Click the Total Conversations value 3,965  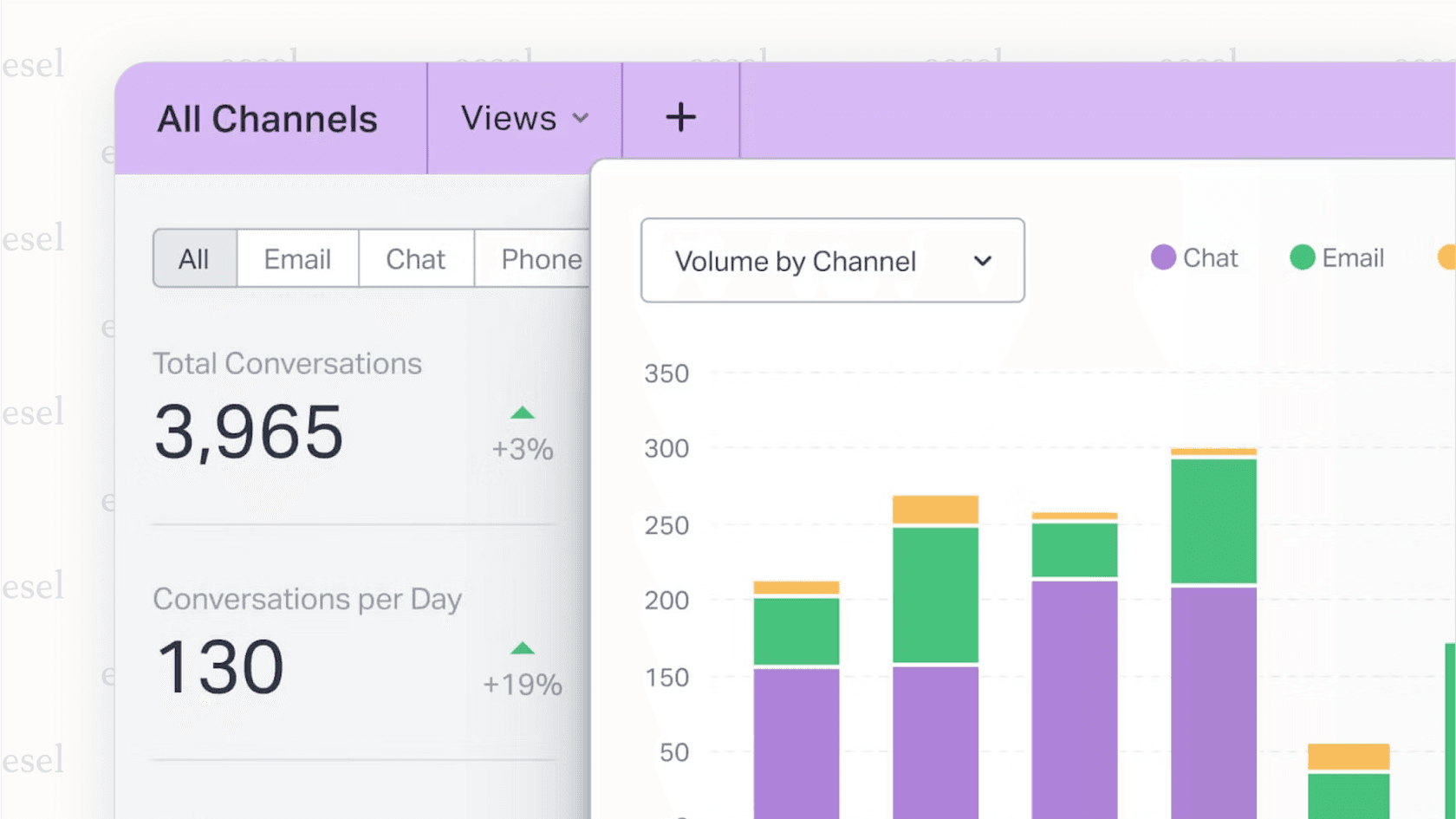click(x=248, y=433)
